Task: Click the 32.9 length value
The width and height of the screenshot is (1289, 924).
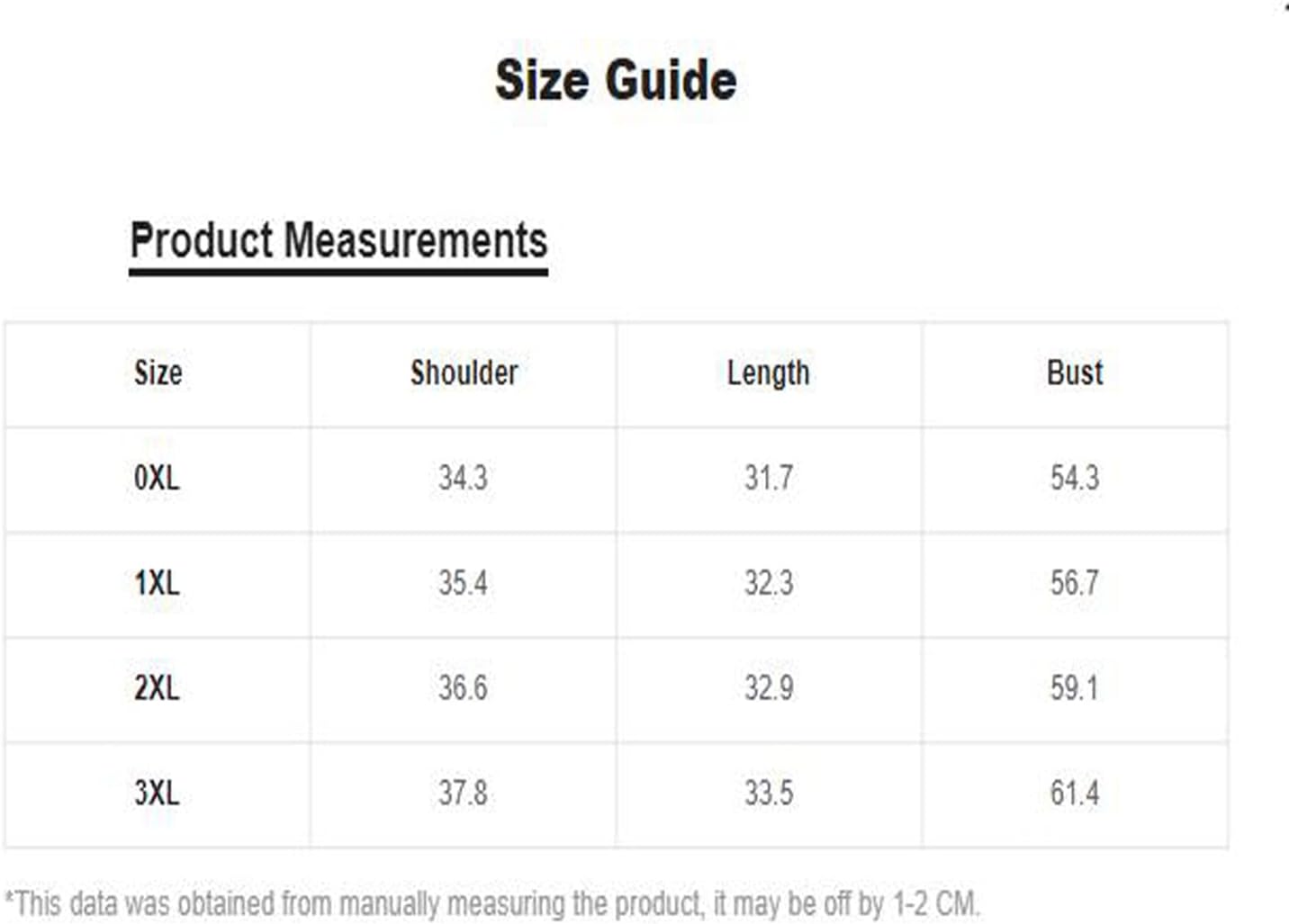Action: click(769, 688)
